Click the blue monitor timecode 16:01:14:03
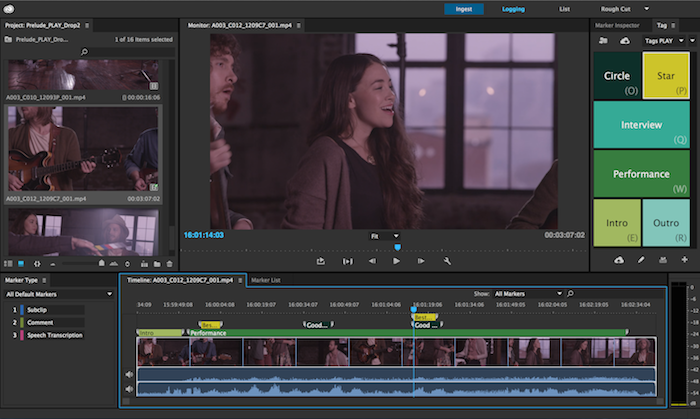This screenshot has width=700, height=419. [204, 235]
